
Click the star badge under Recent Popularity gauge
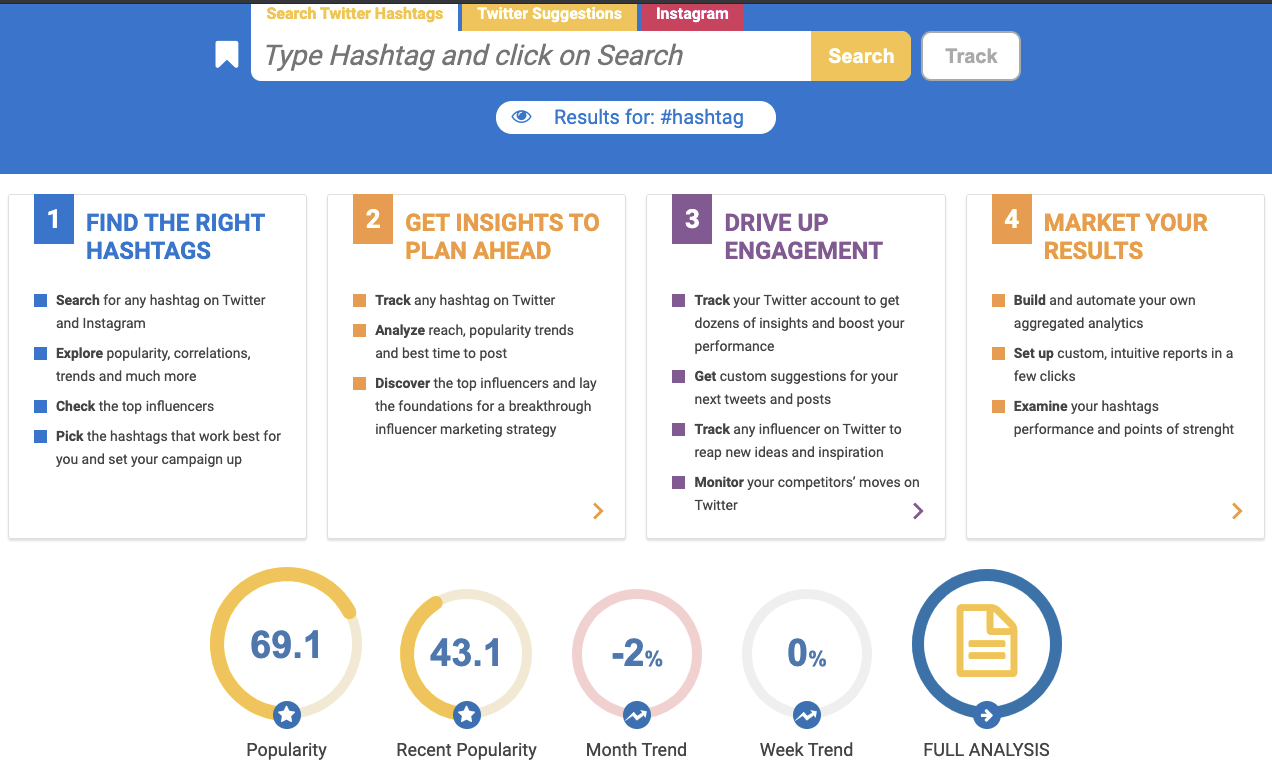click(467, 714)
